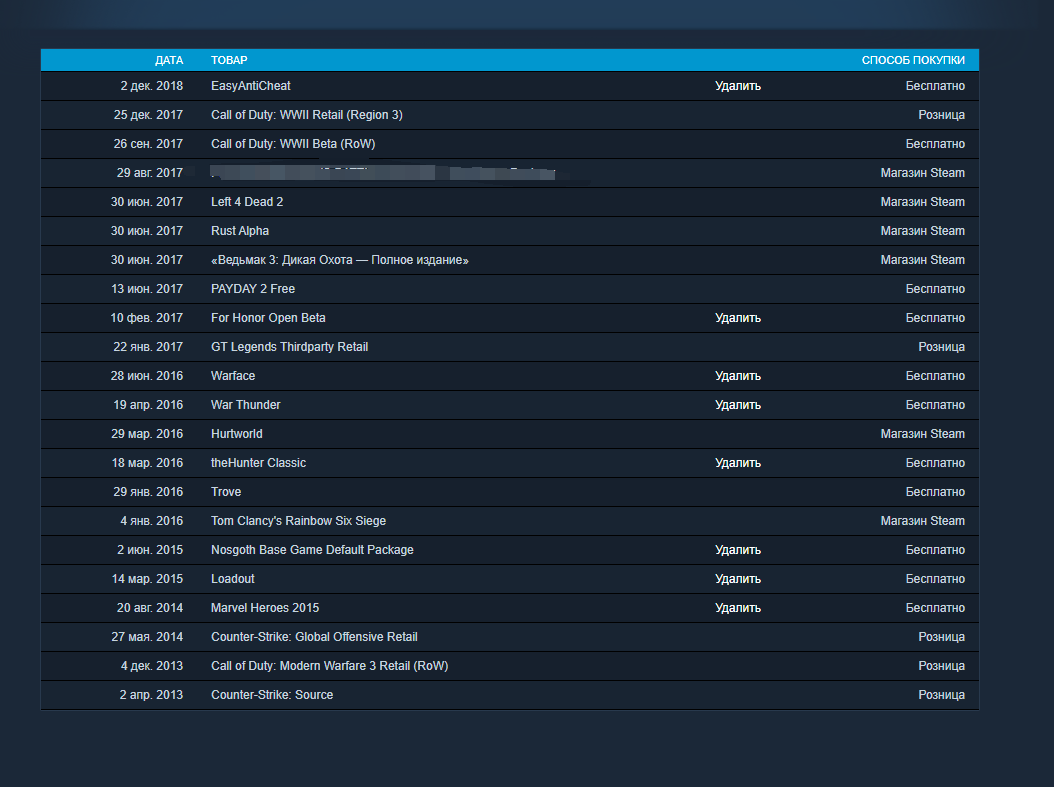1054x787 pixels.
Task: Select Call of Duty: Modern Warfare 3 Retail (RoW)
Action: pos(329,666)
